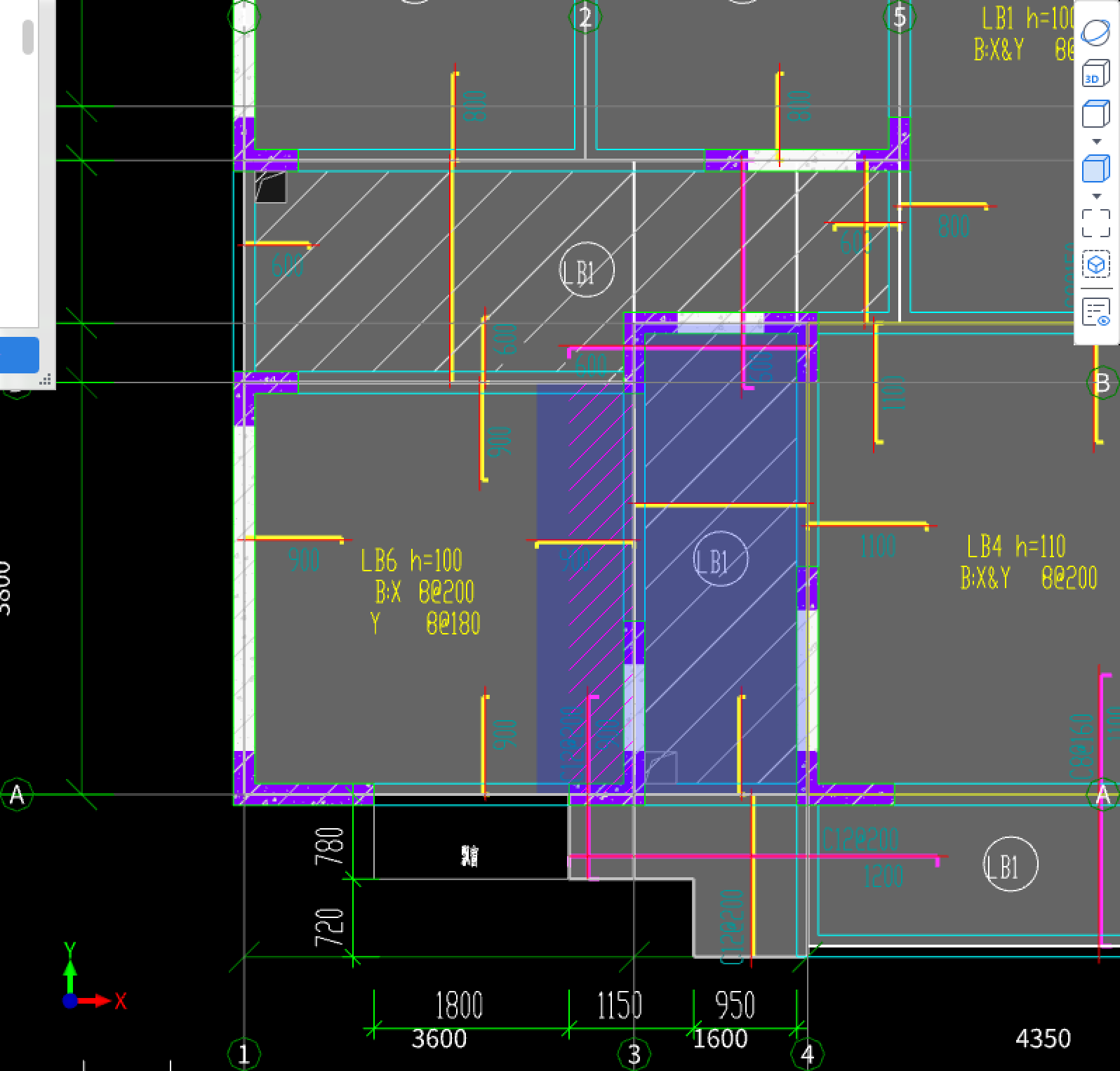The width and height of the screenshot is (1120, 1071).
Task: Select the 1150 dimension text
Action: point(620,1006)
